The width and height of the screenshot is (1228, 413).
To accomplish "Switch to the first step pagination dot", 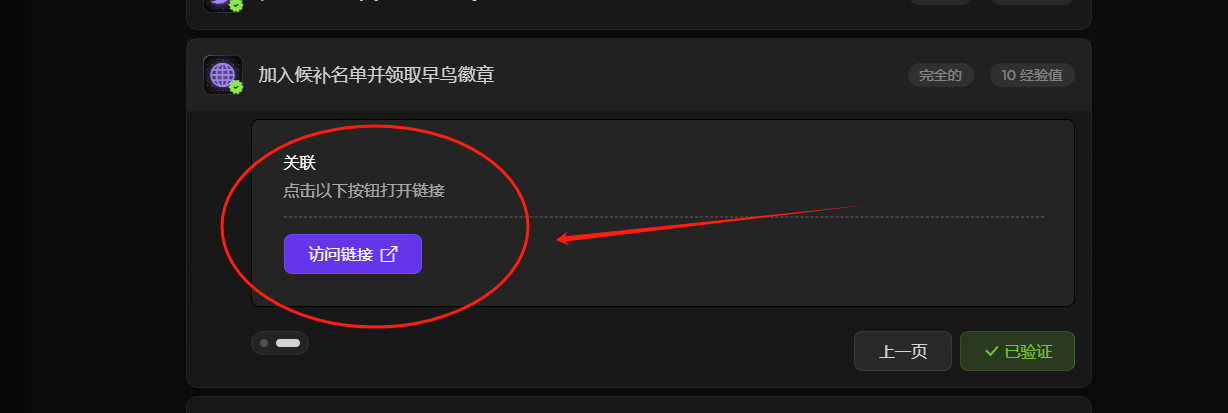I will click(x=264, y=343).
